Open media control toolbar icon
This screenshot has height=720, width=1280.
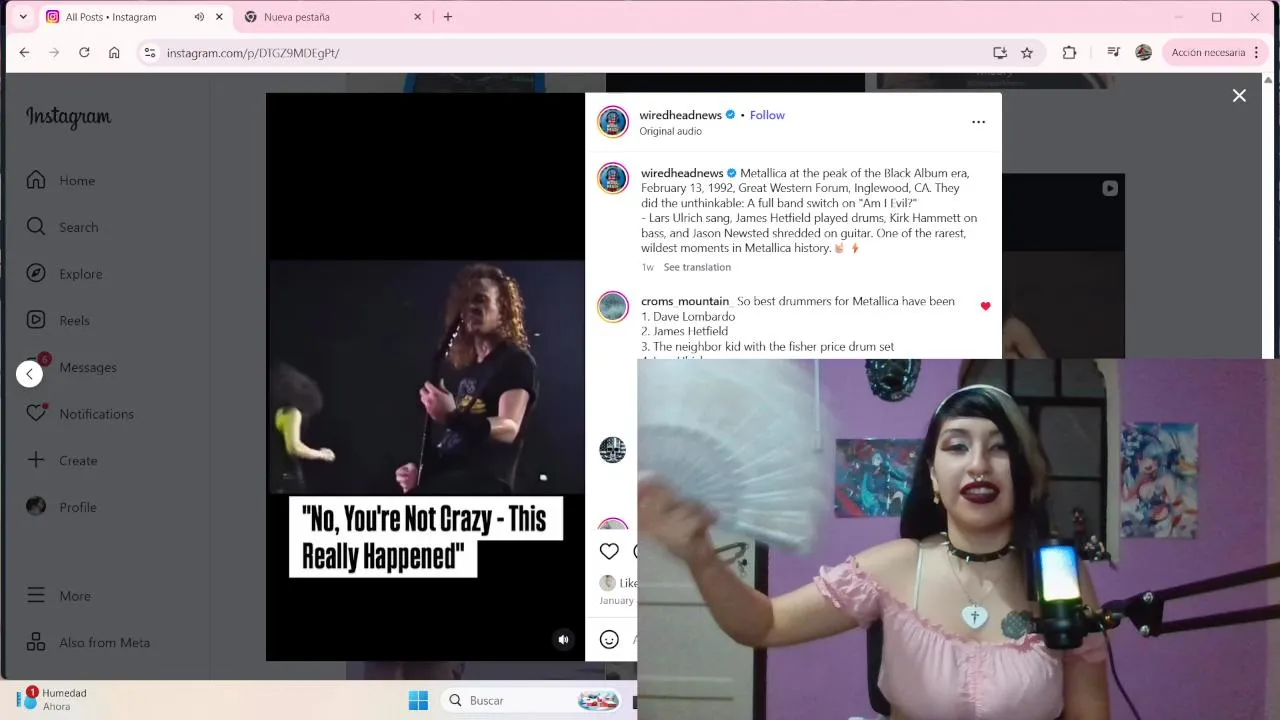pyautogui.click(x=1113, y=53)
